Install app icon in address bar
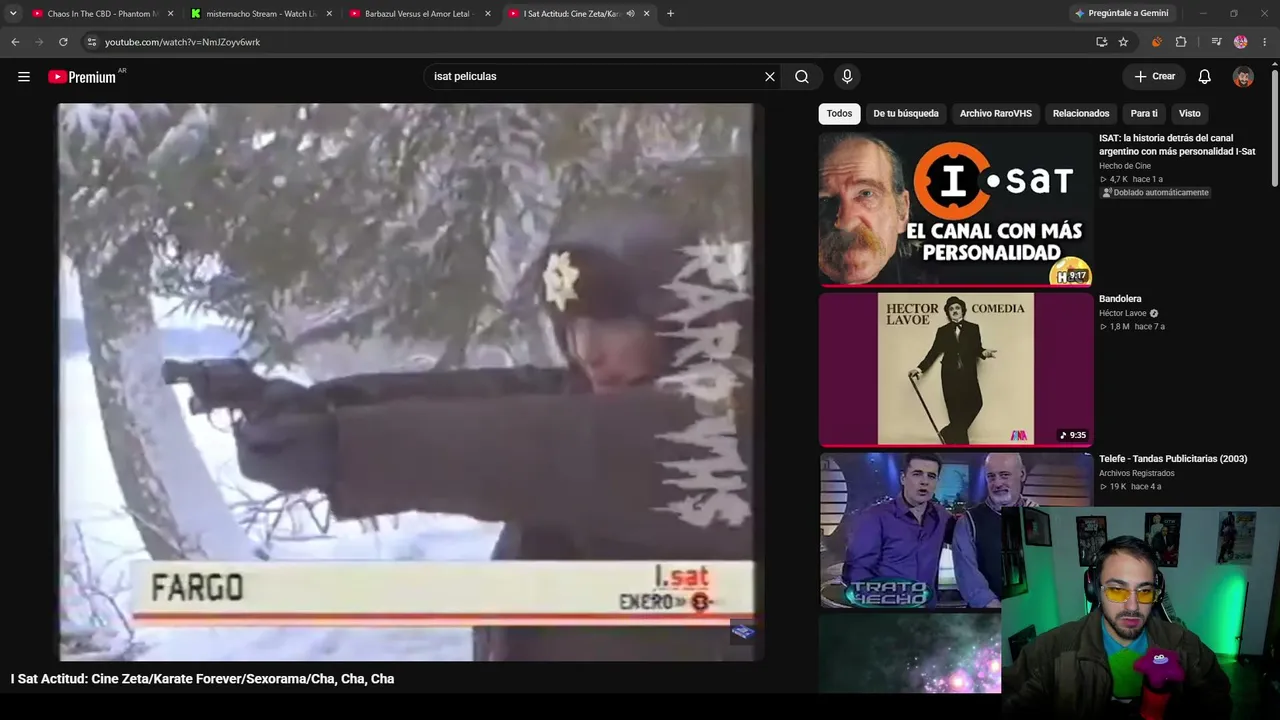 (x=1101, y=42)
